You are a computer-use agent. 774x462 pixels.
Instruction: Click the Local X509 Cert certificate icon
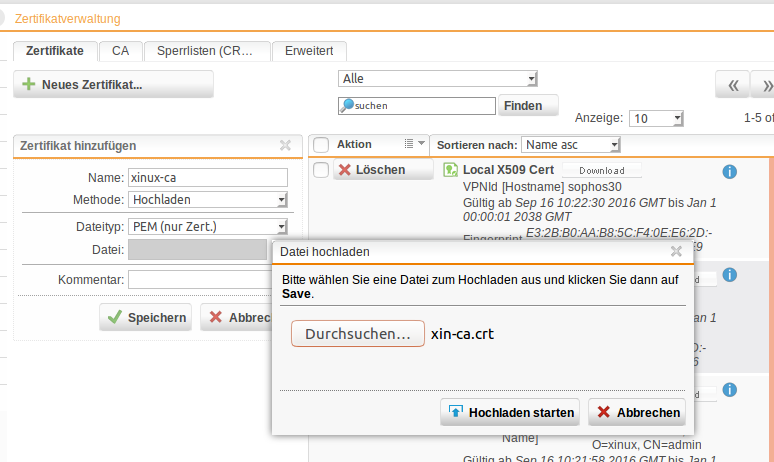(450, 170)
